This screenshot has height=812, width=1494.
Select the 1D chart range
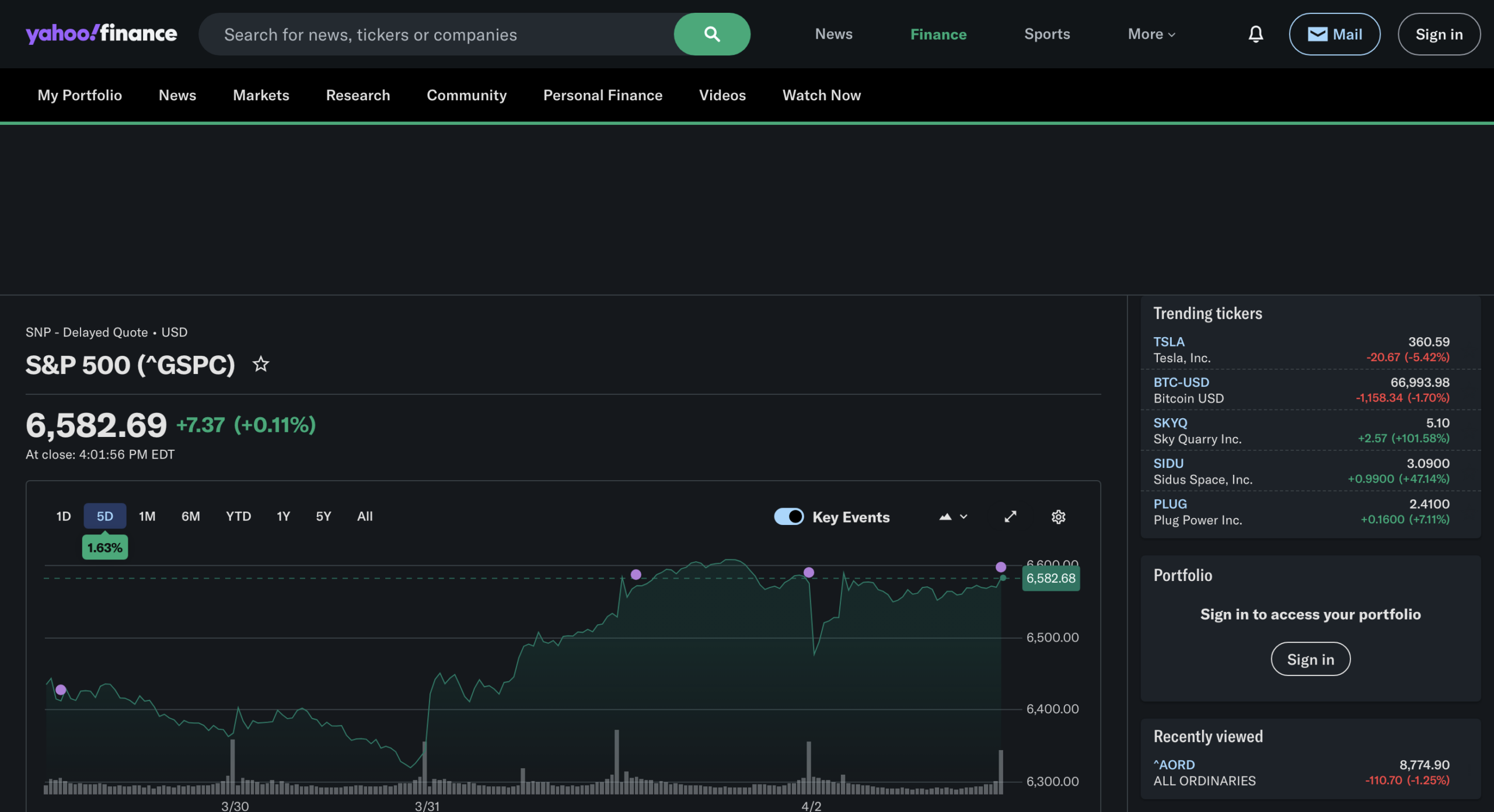coord(63,516)
